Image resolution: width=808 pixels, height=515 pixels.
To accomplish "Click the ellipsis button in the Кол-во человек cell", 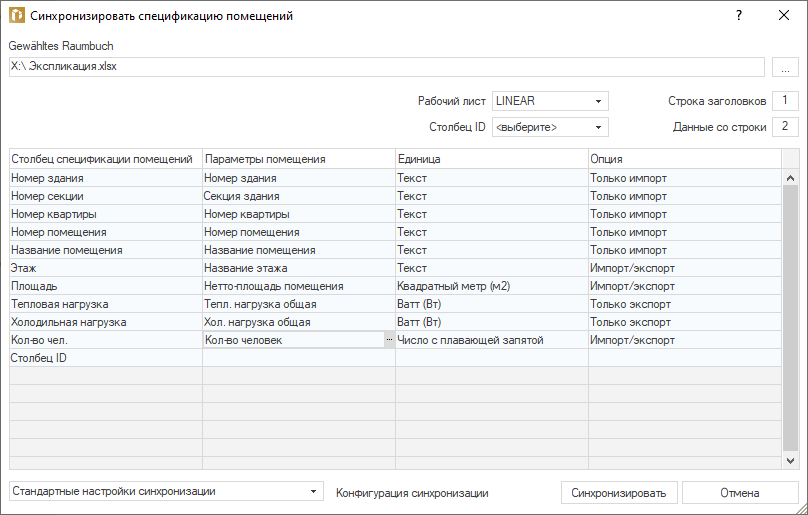I will [x=388, y=341].
